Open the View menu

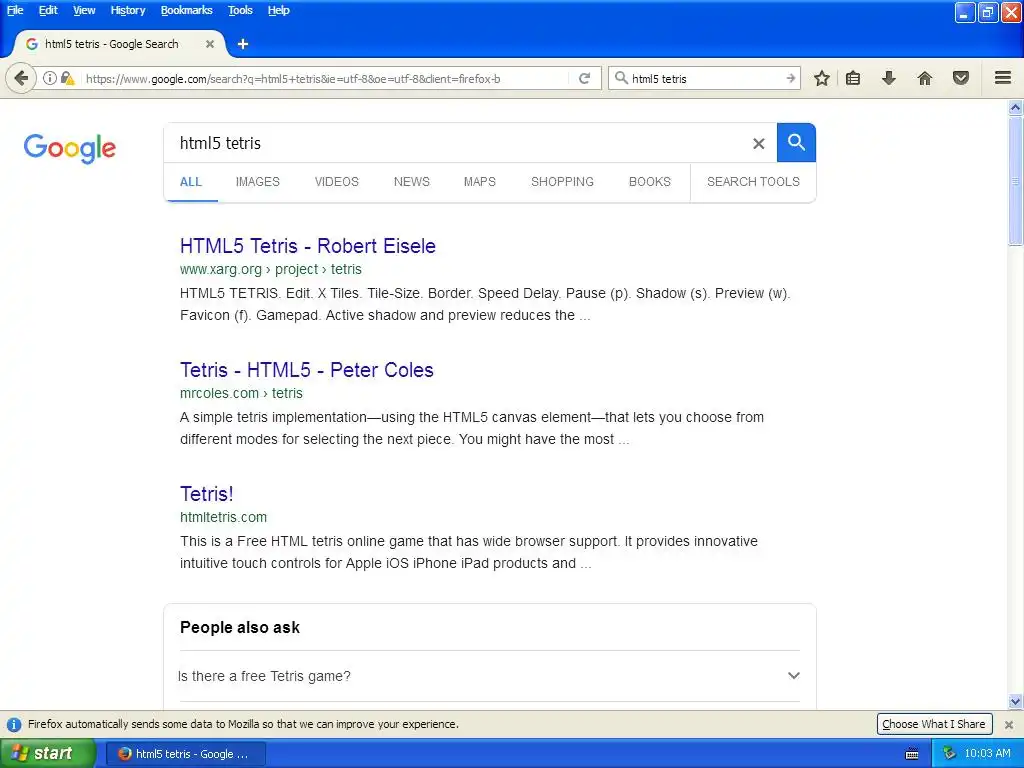(x=84, y=10)
